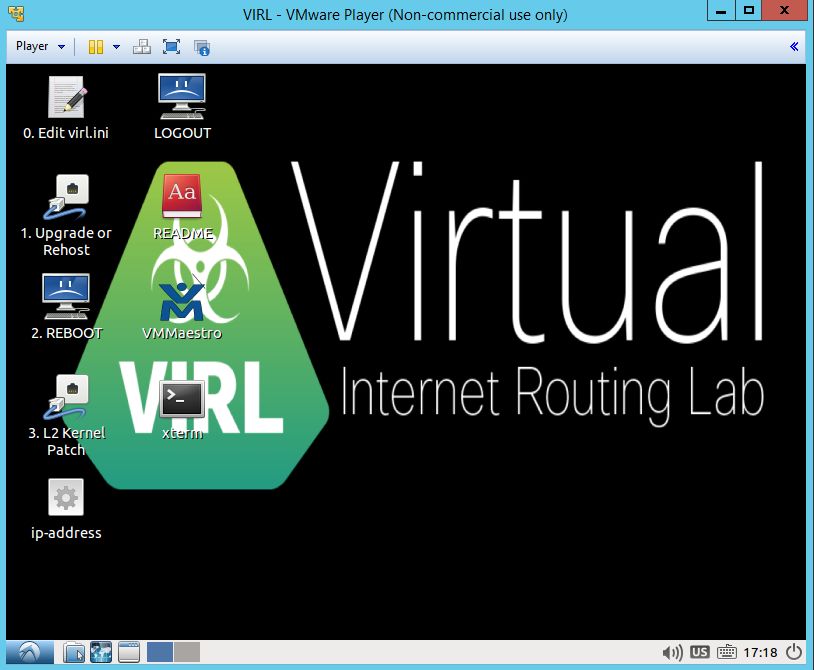Viewport: 814px width, 670px height.
Task: Click the Unity mode toolbar icon
Action: [x=201, y=47]
